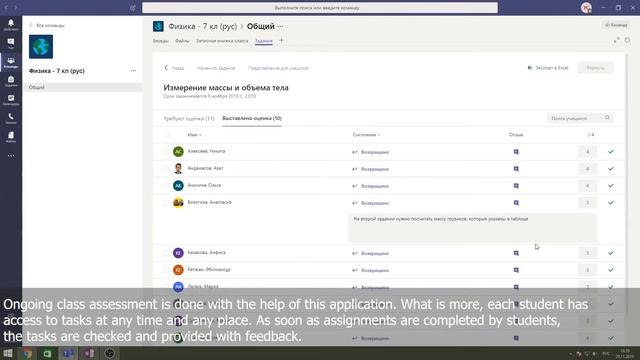Click the reload tab icon

(627, 40)
